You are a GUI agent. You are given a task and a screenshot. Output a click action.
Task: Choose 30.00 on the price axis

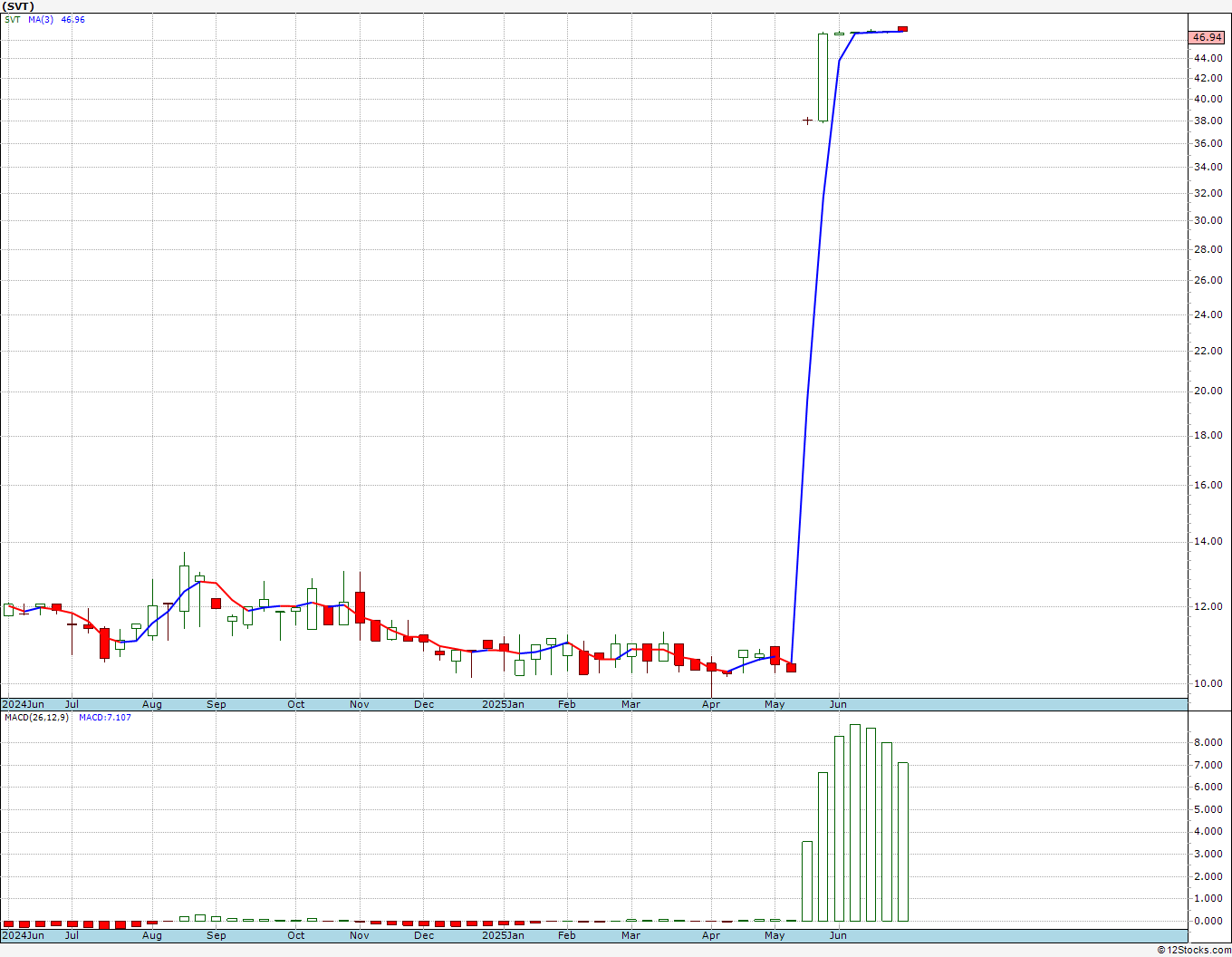click(x=1207, y=220)
